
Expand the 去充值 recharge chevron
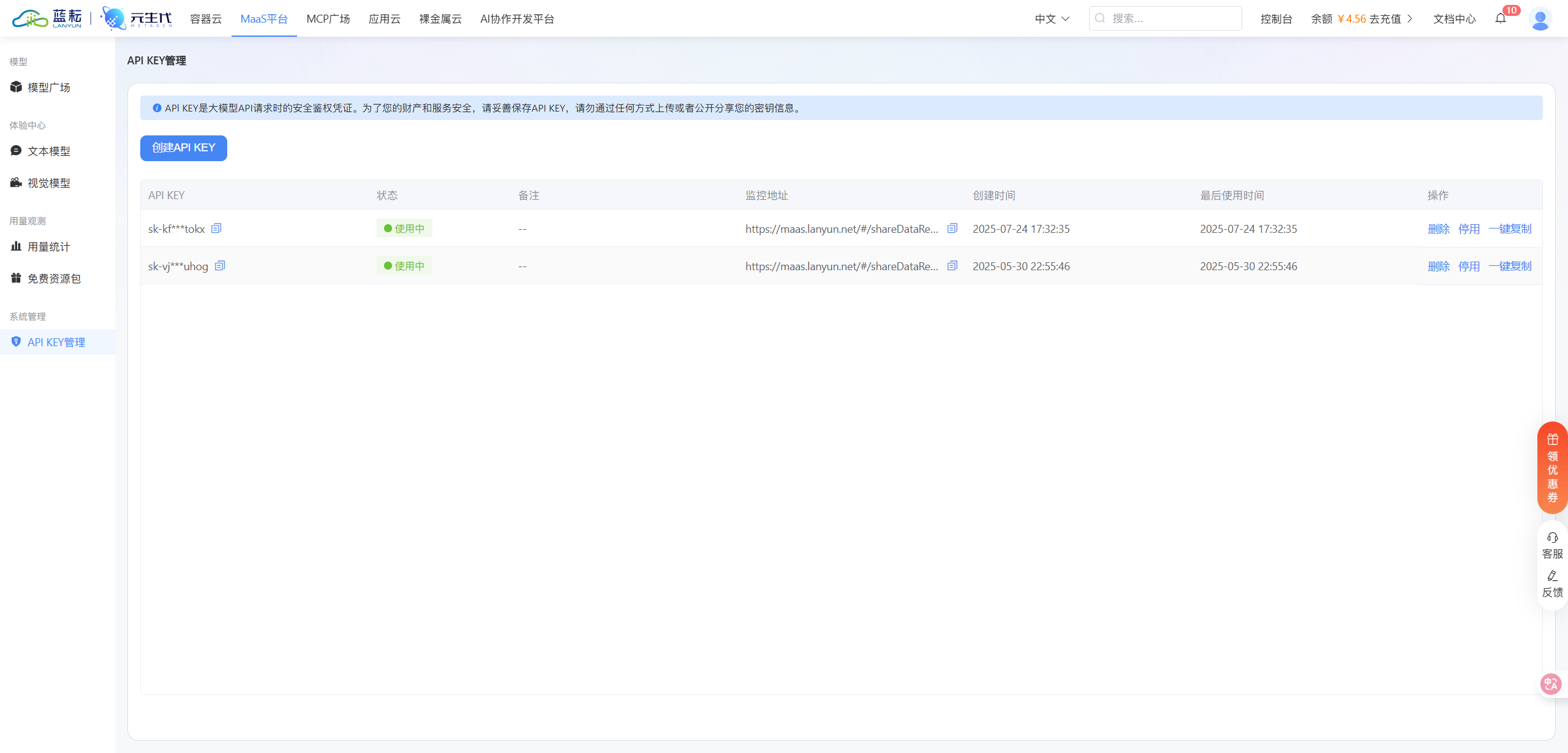(1410, 19)
